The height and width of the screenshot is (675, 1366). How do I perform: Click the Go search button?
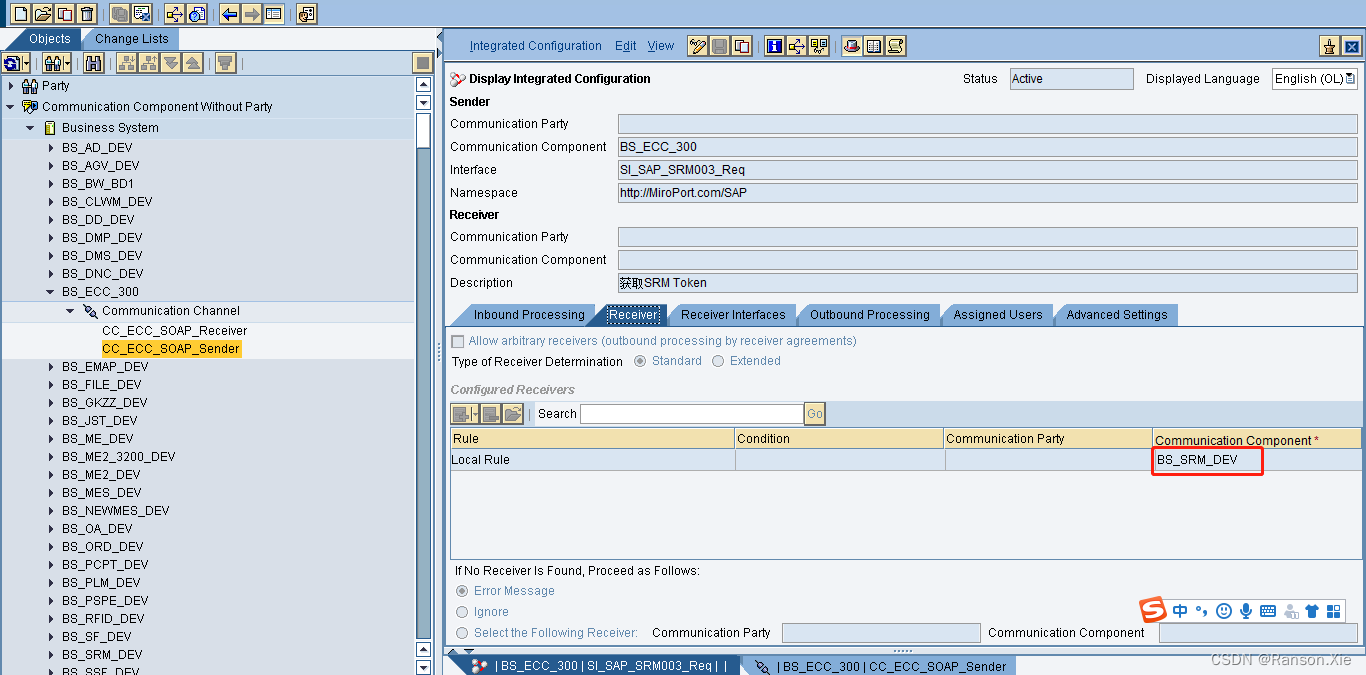[x=814, y=413]
